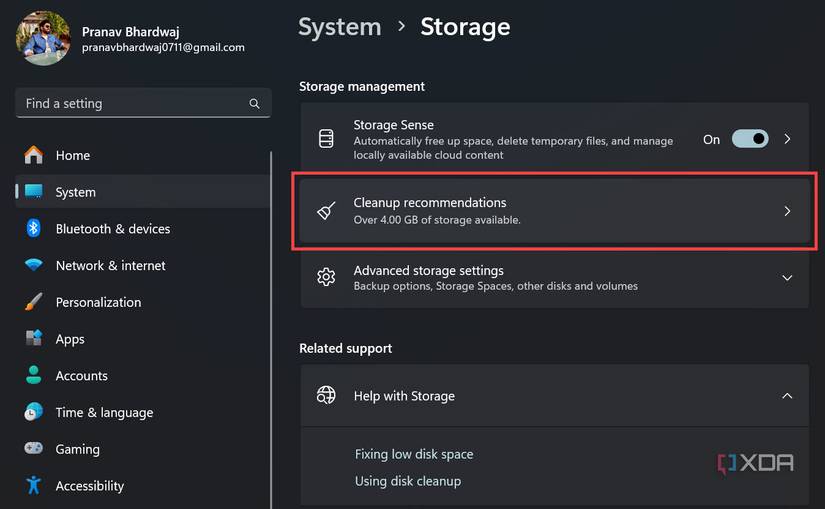Click the Home icon in sidebar

pyautogui.click(x=34, y=155)
